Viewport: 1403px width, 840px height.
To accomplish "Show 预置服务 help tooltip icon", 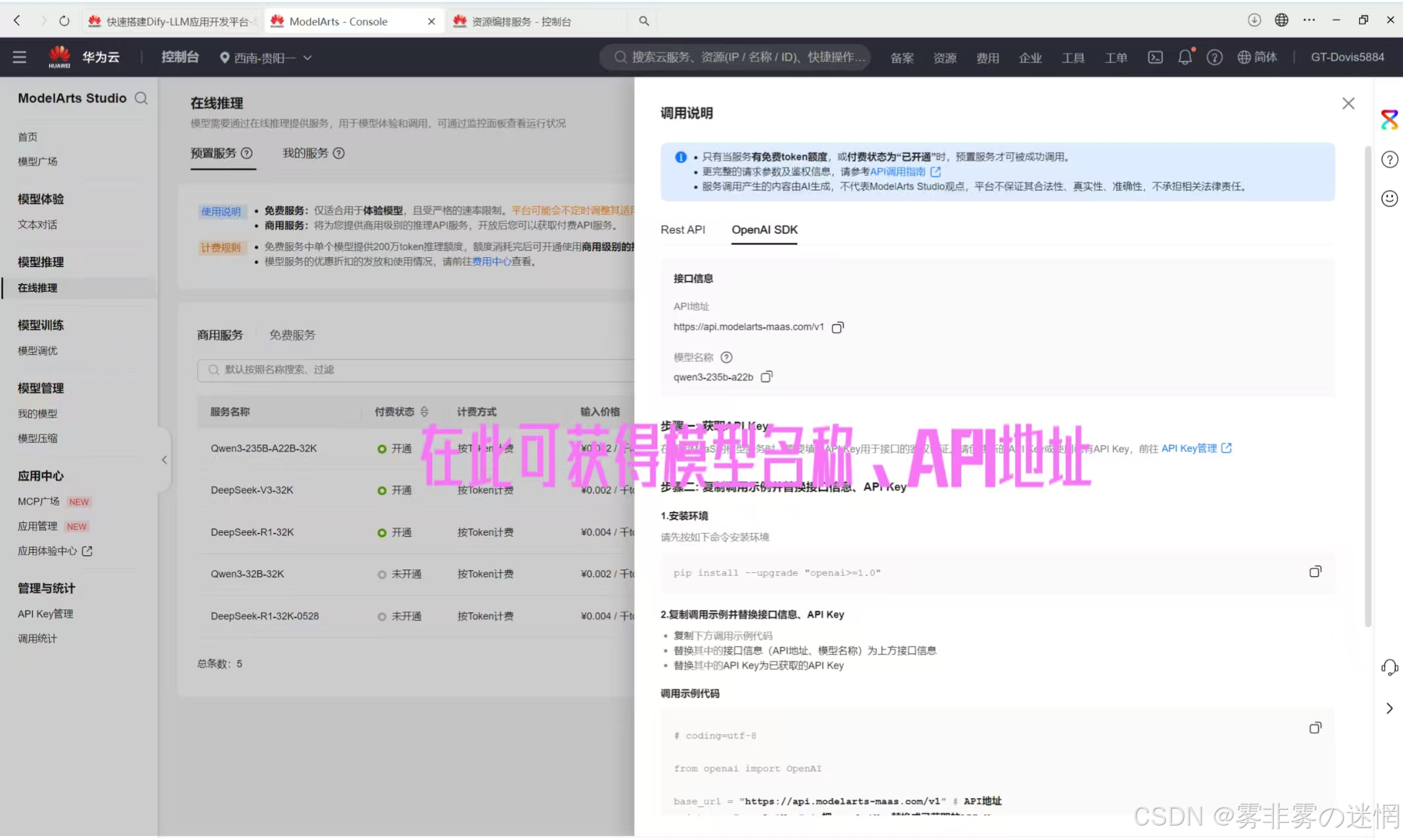I will point(247,153).
